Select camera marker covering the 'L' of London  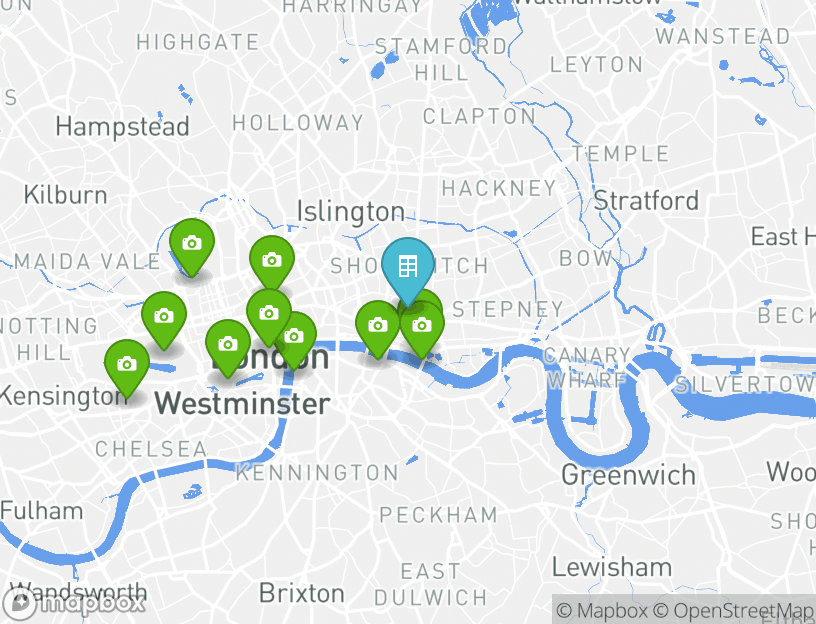click(x=228, y=345)
